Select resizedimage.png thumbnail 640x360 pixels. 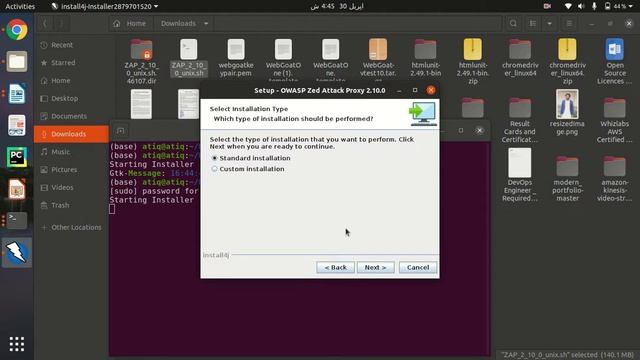tap(567, 113)
